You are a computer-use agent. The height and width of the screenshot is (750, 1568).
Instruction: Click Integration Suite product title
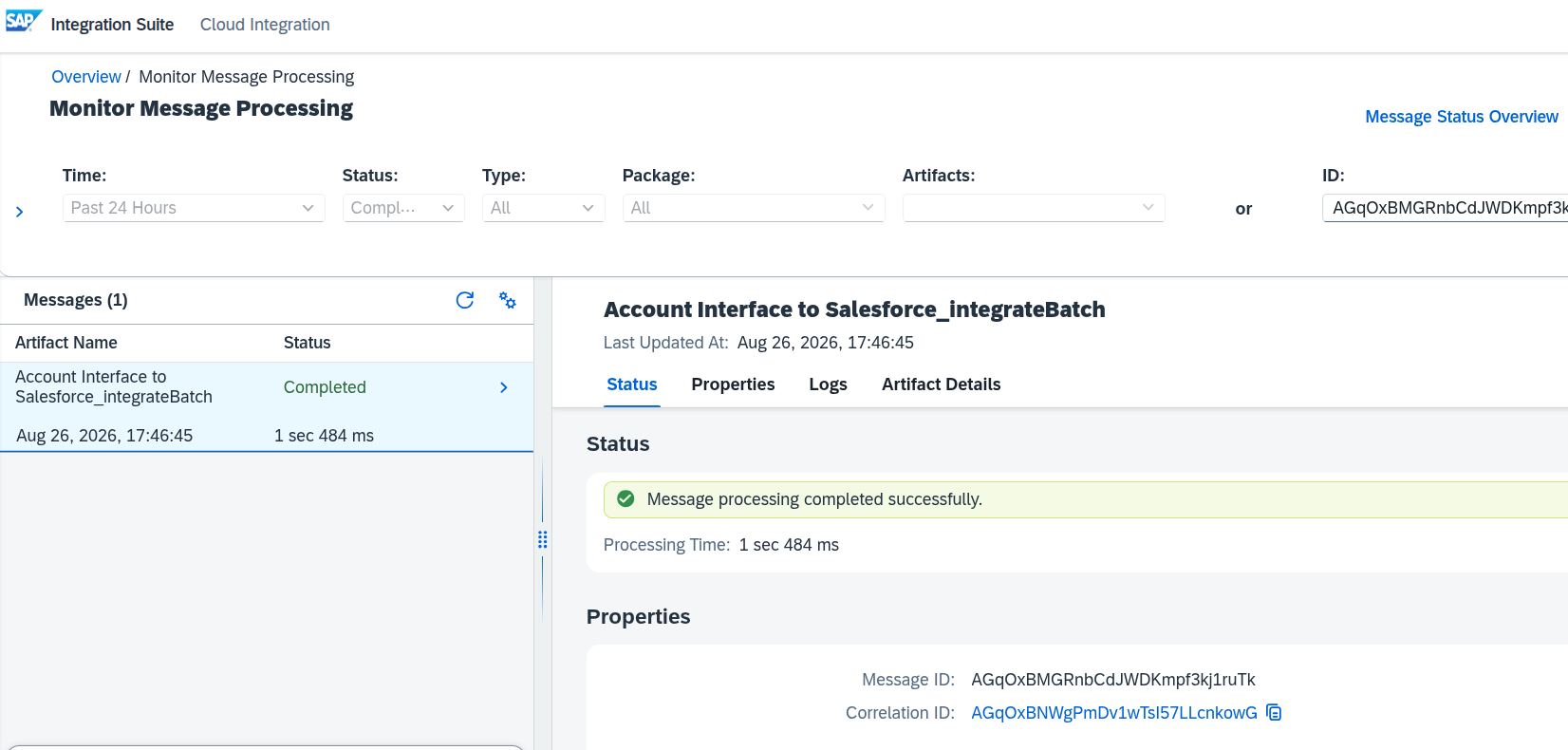[112, 25]
